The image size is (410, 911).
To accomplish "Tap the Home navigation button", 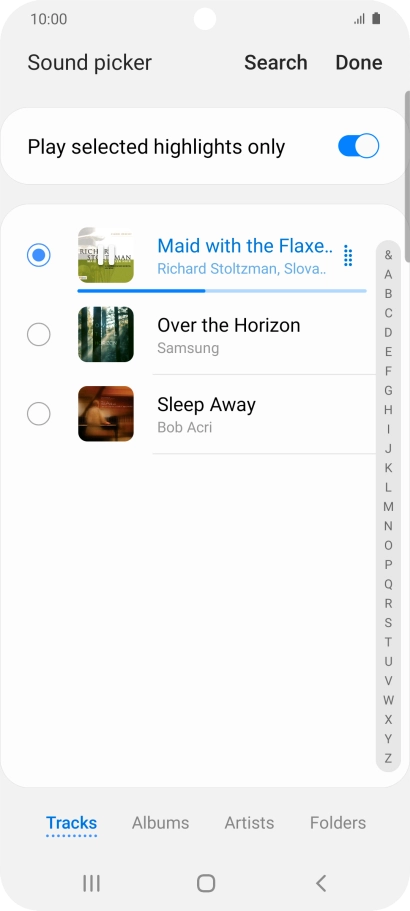I will point(206,883).
